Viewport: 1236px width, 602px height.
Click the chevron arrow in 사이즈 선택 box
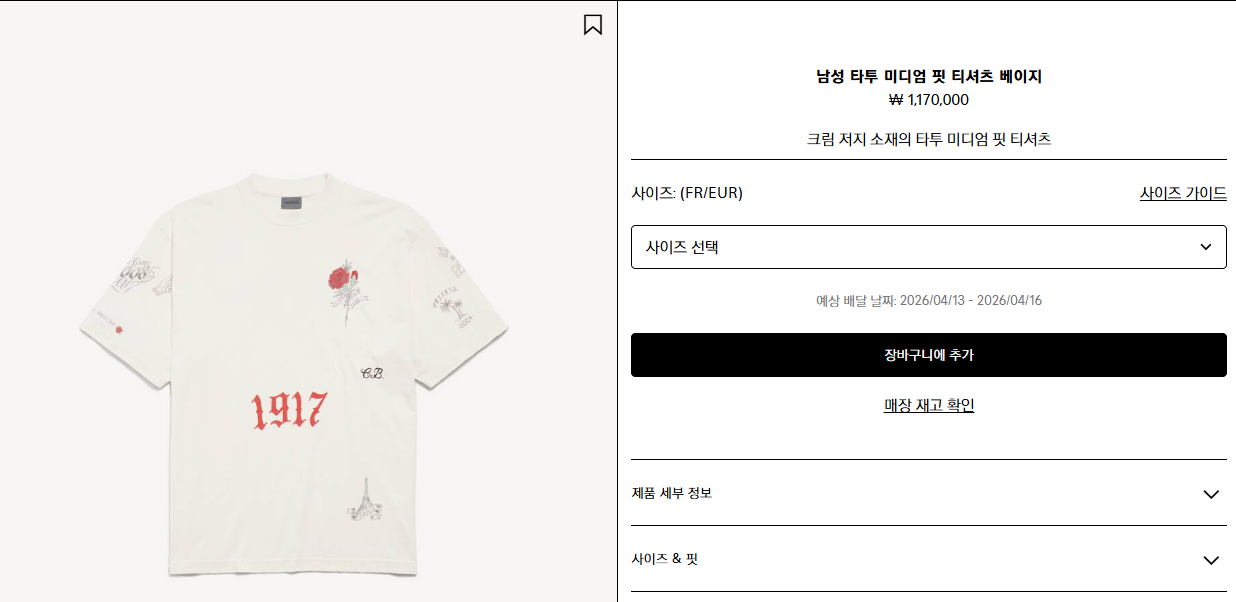click(1206, 247)
